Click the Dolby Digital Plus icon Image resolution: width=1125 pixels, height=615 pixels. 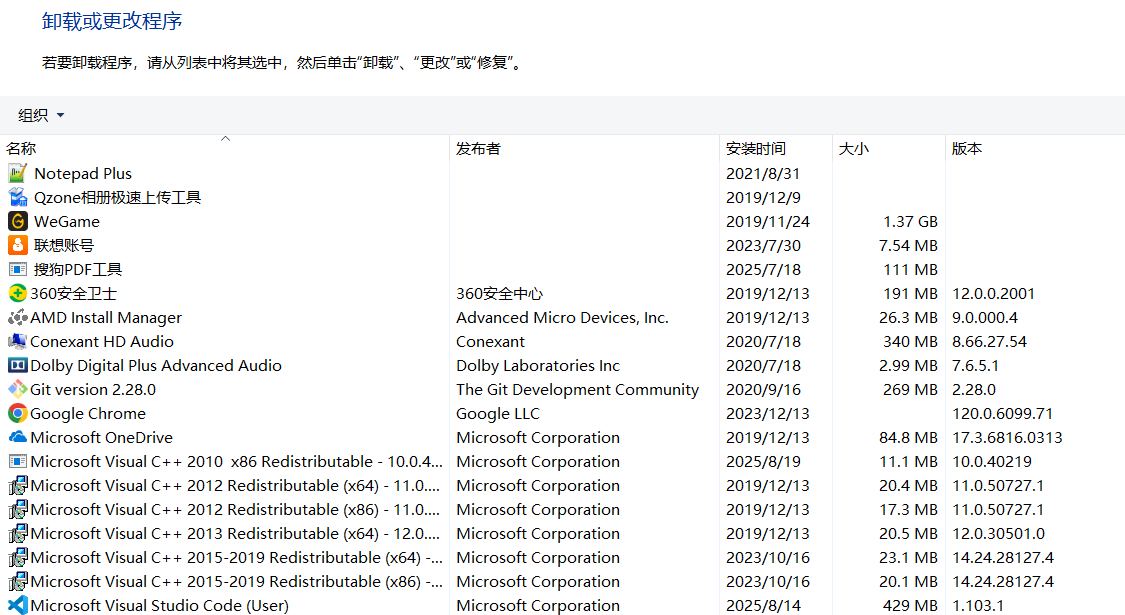click(x=17, y=365)
